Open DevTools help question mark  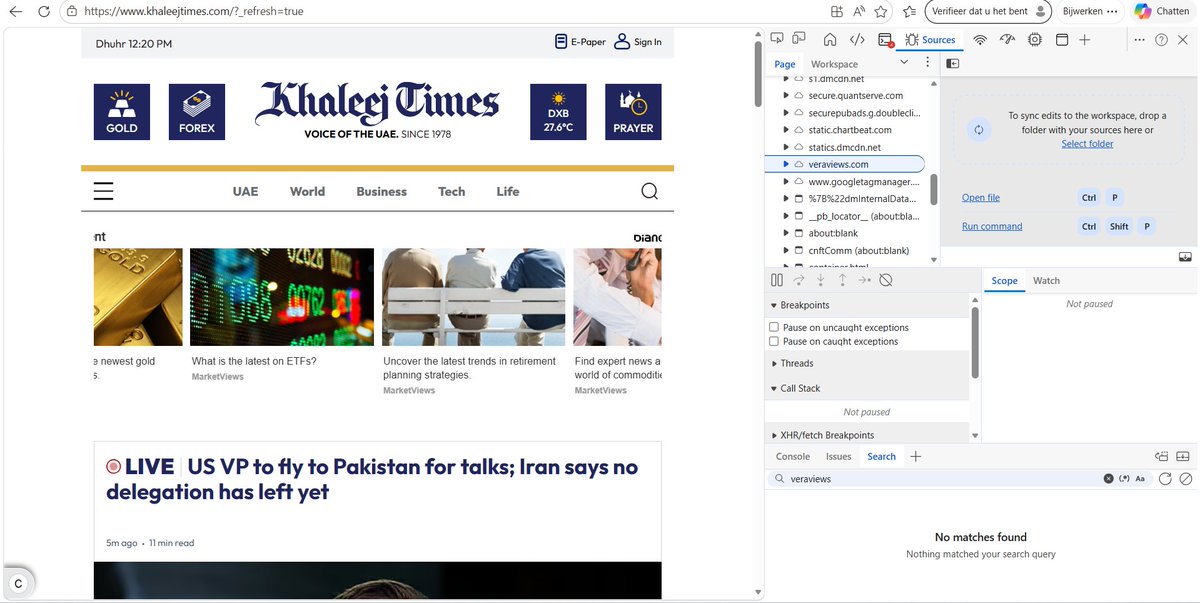[x=1161, y=40]
